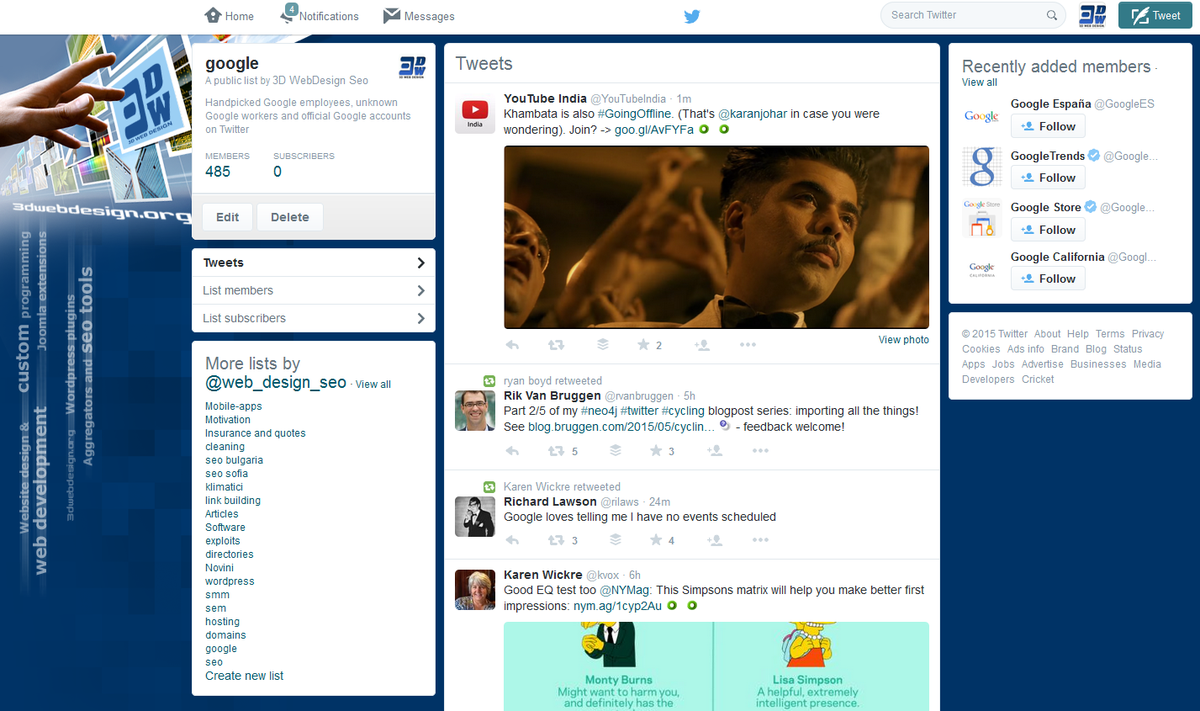Open the goo.gl/AvFYFa link

click(654, 130)
